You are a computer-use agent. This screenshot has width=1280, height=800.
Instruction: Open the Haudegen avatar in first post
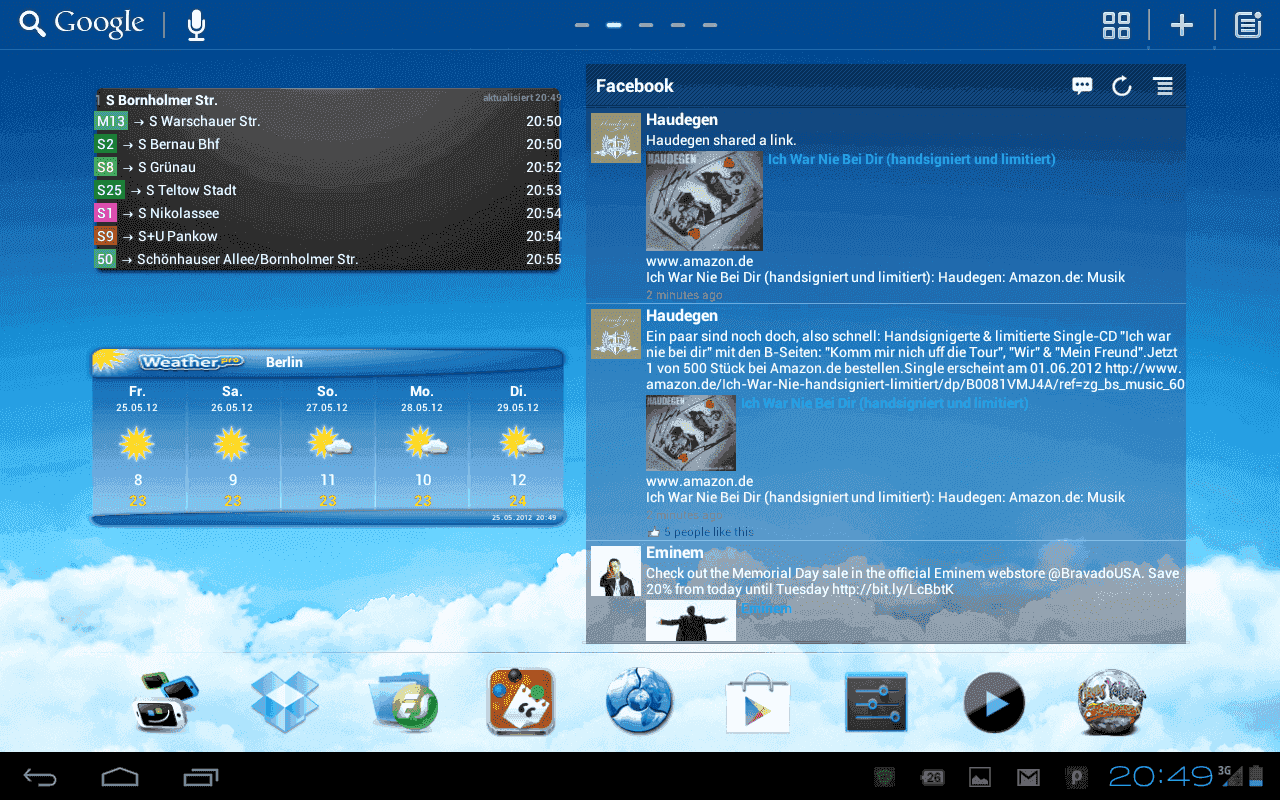click(x=616, y=137)
